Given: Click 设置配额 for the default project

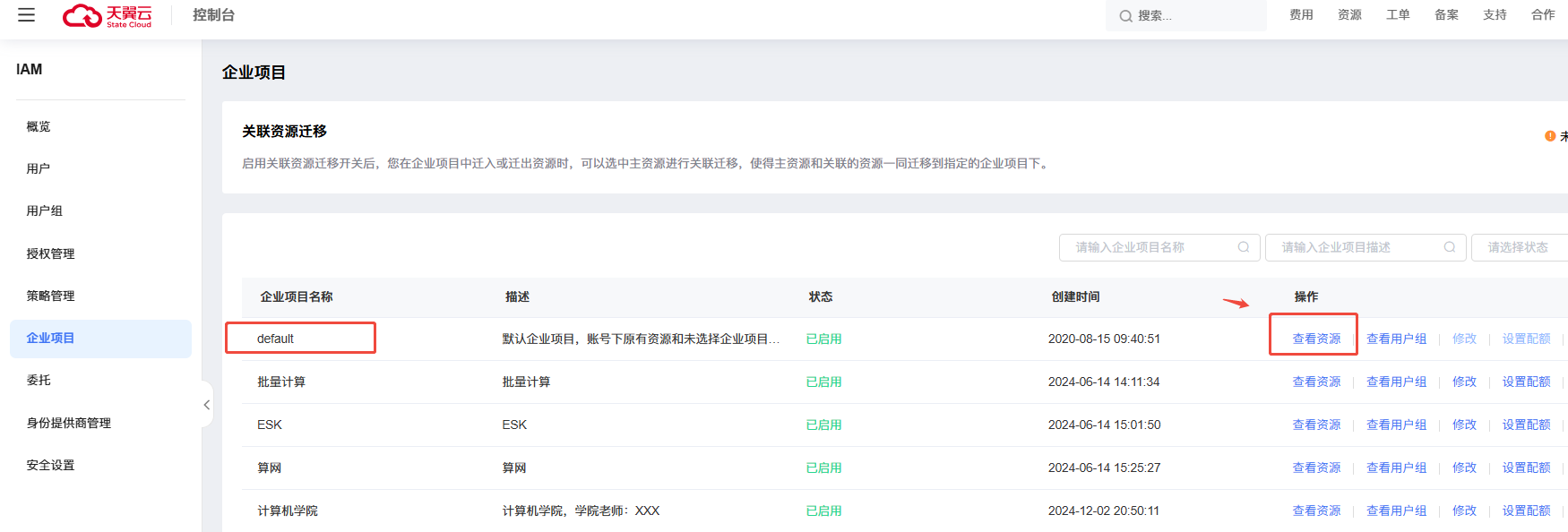Looking at the screenshot, I should point(1526,339).
